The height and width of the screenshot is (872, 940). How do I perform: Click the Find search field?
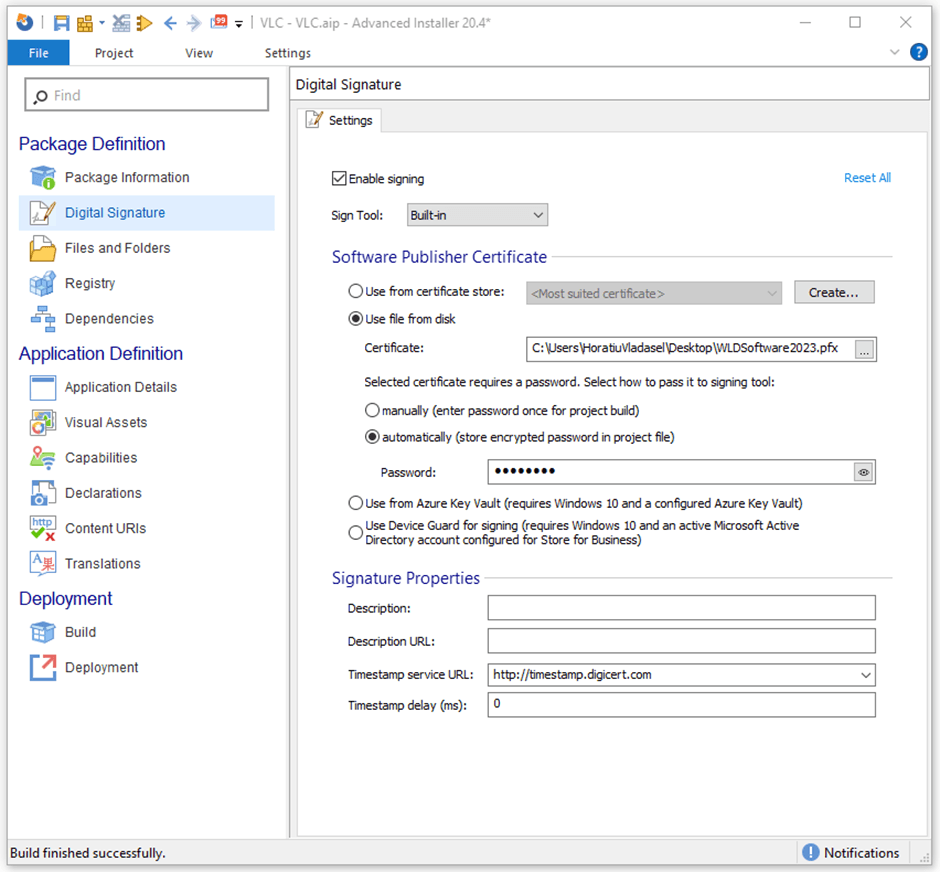147,95
